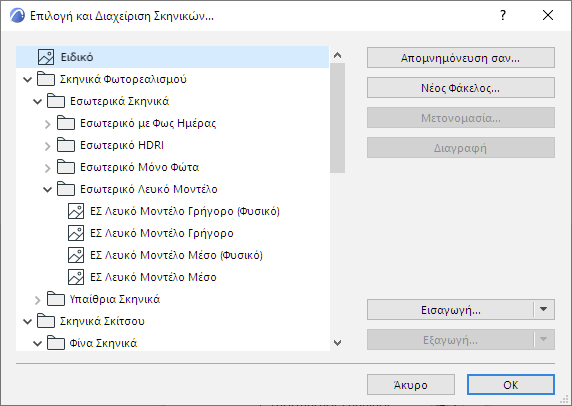The width and height of the screenshot is (572, 406).
Task: Select the Εσωτερικό HDRI folder label
Action: click(122, 145)
